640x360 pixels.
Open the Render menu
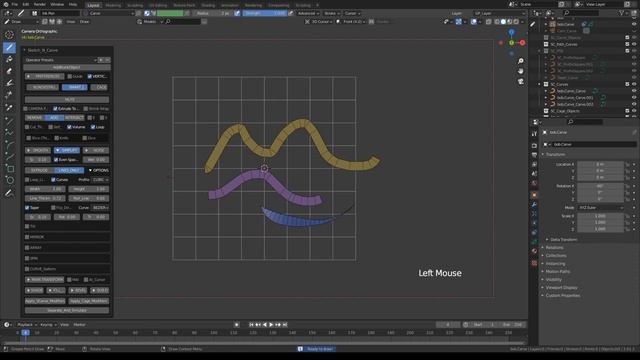coord(40,4)
